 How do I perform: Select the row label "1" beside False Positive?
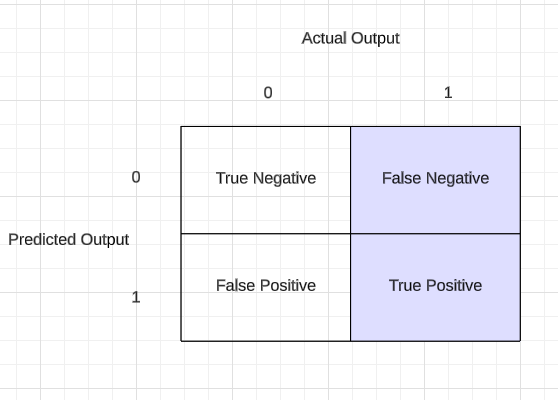point(136,297)
